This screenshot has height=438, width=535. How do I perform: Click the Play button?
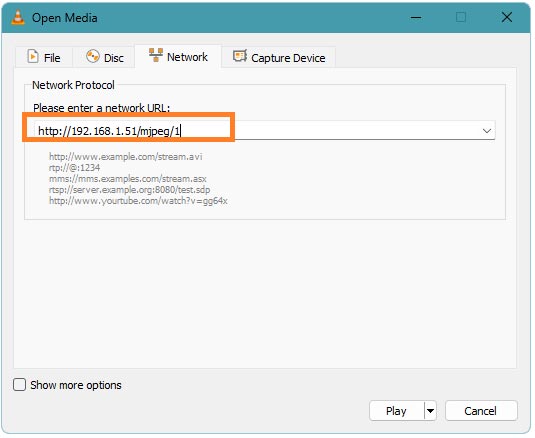tap(396, 411)
